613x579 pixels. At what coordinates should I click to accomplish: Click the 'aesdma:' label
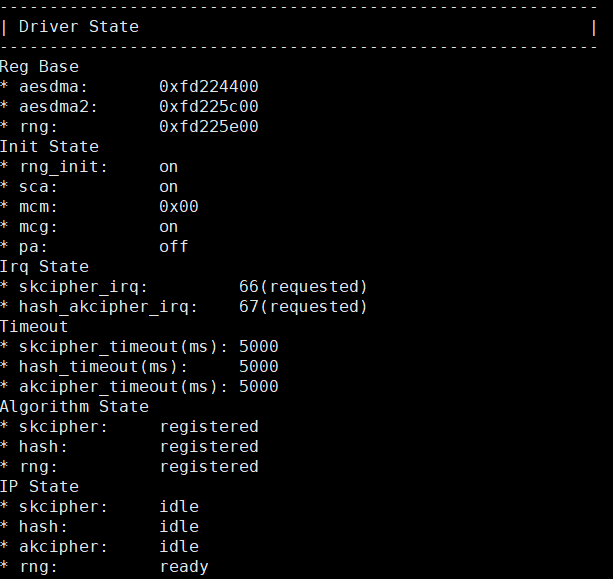pos(54,86)
